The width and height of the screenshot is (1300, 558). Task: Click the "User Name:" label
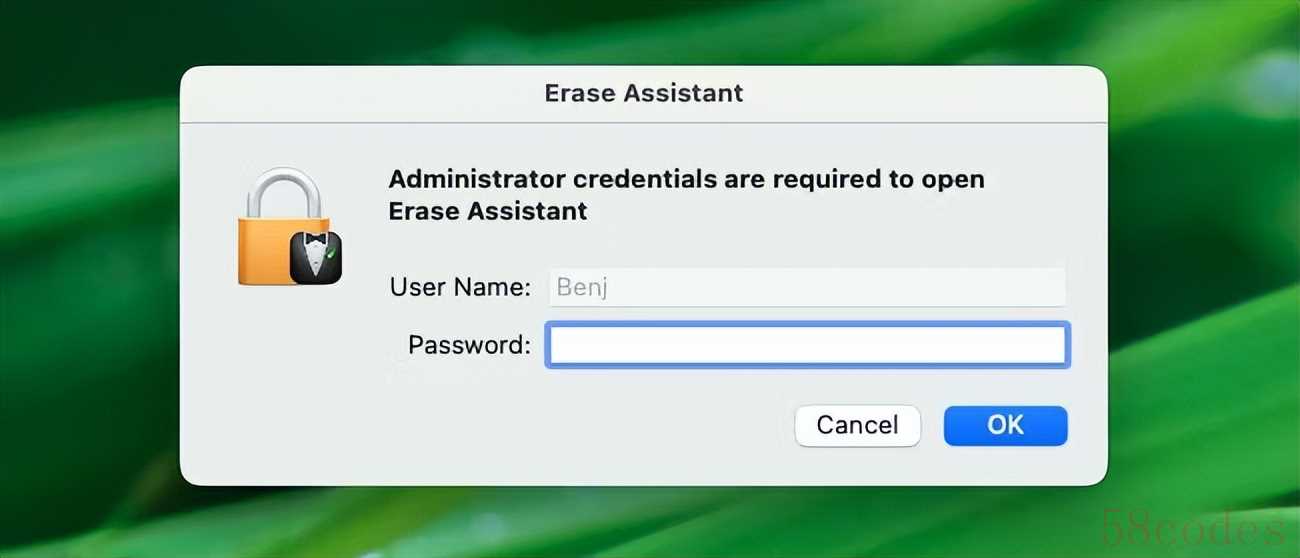click(x=460, y=287)
